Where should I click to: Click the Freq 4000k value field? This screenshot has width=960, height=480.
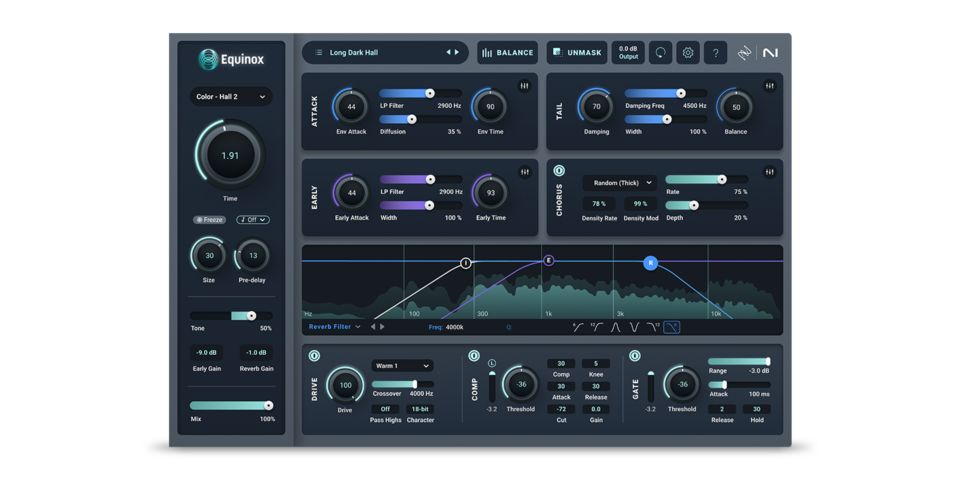tap(454, 327)
